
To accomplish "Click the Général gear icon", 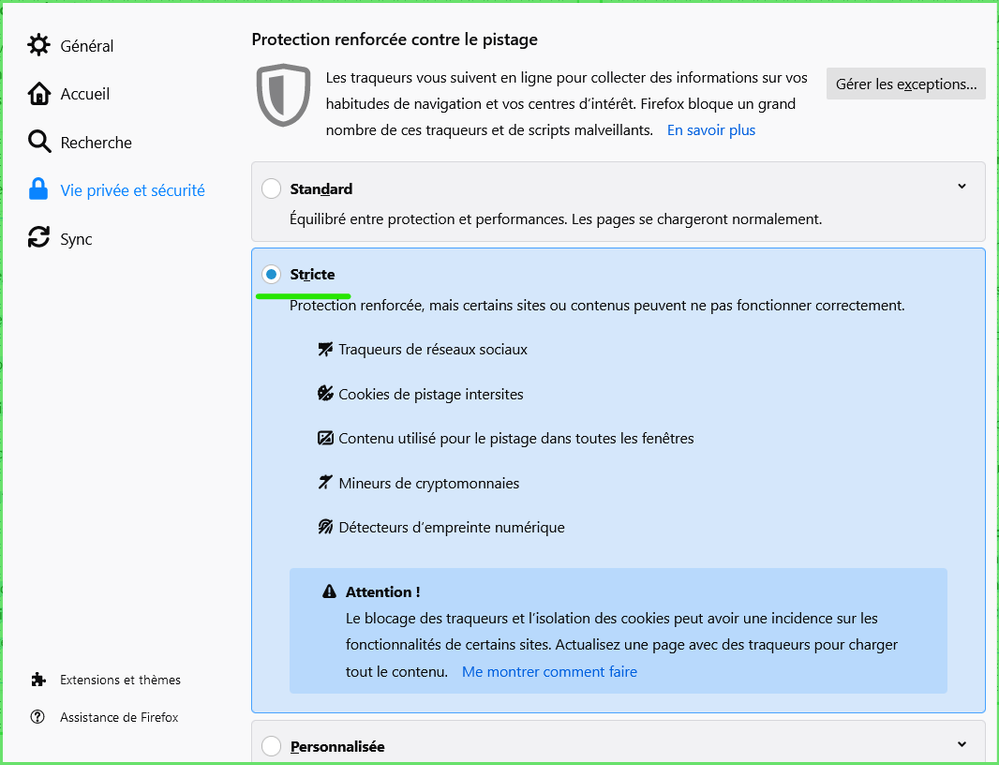I will pos(39,46).
